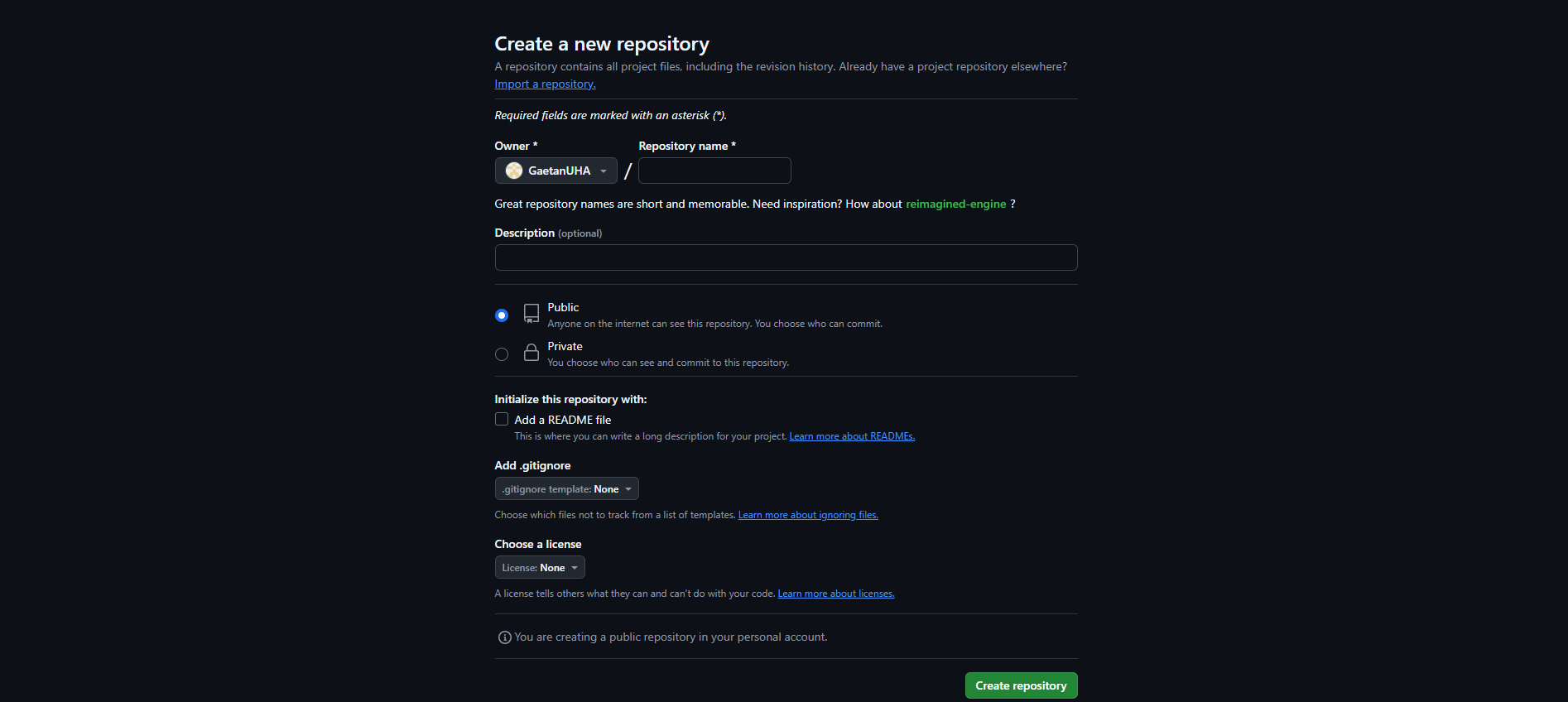Viewport: 1568px width, 702px height.
Task: Select the Public radio button
Action: (x=502, y=315)
